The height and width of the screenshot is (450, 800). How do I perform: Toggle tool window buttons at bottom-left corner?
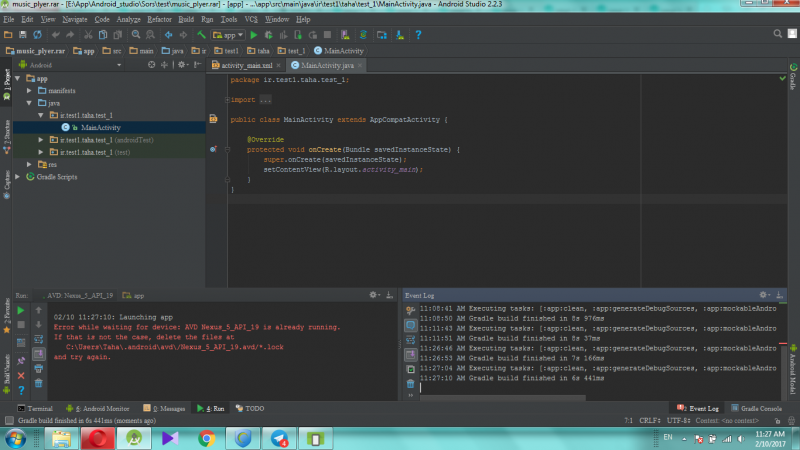[x=7, y=421]
